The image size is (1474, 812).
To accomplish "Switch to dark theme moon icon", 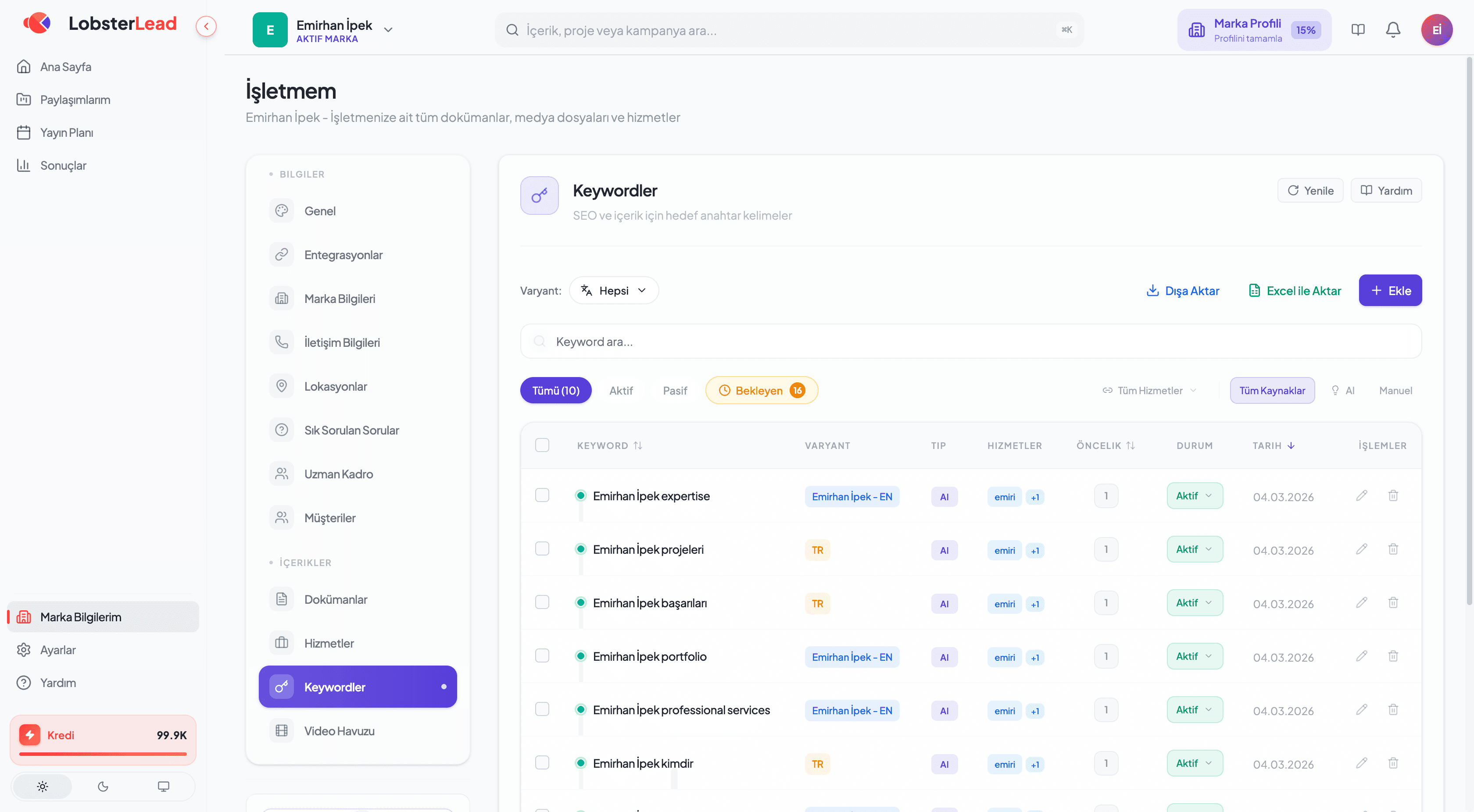I will click(x=103, y=786).
